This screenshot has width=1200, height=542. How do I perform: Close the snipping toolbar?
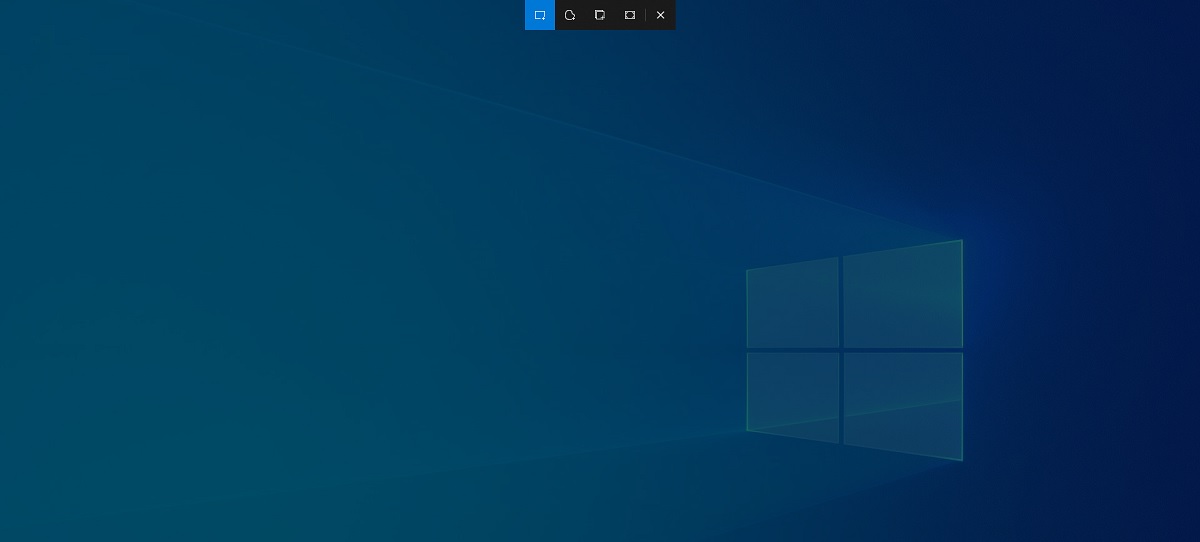(661, 15)
